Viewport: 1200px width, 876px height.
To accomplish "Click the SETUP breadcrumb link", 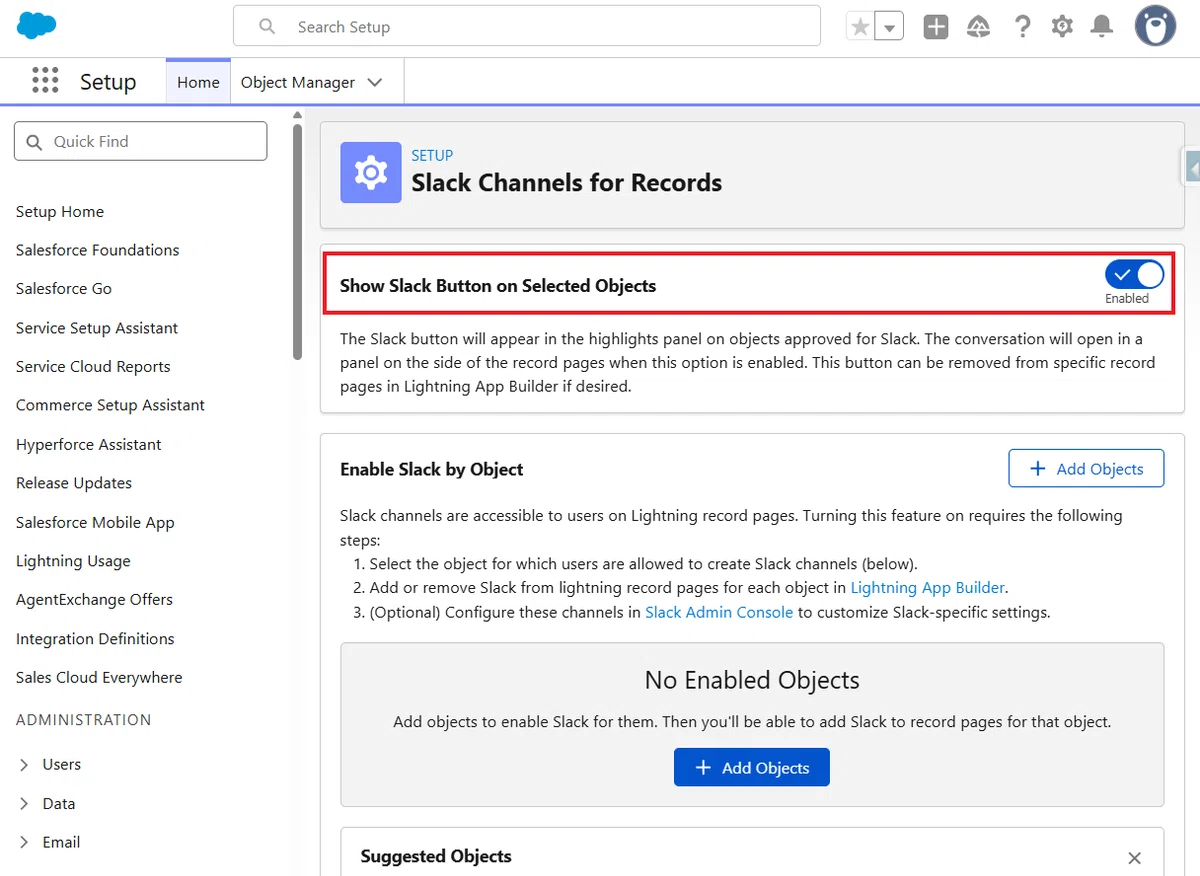I will coord(432,155).
